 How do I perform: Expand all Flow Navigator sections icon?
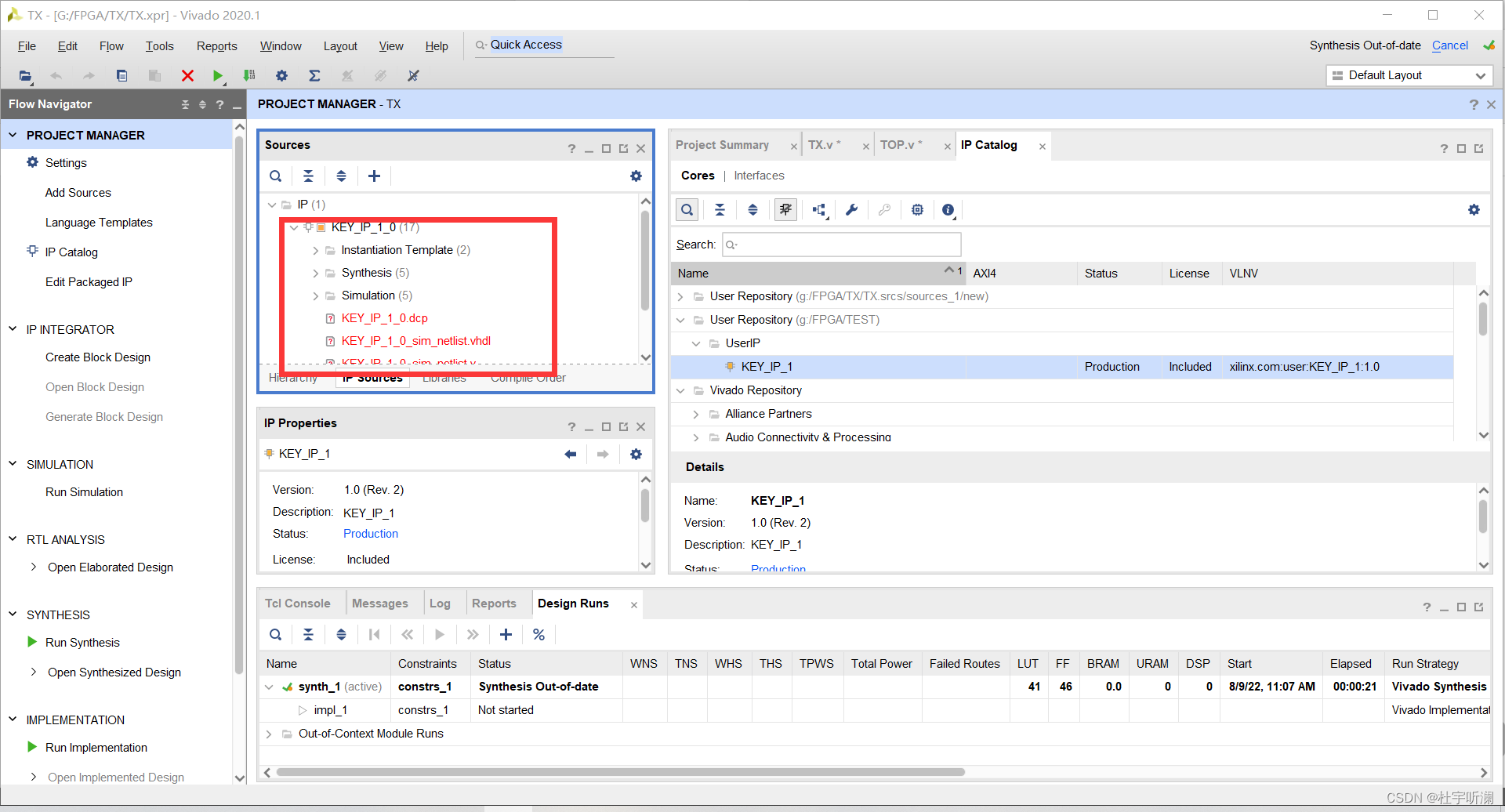tap(202, 104)
